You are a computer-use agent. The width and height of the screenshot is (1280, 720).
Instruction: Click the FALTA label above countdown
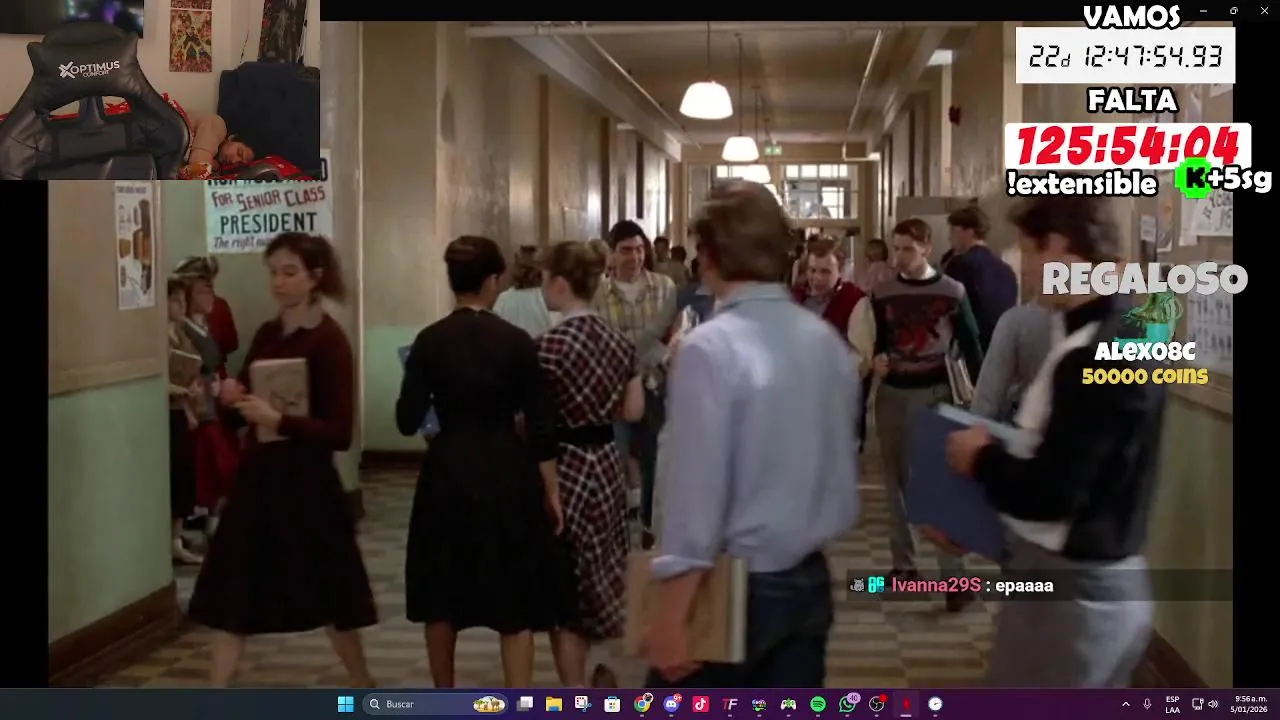[1132, 101]
